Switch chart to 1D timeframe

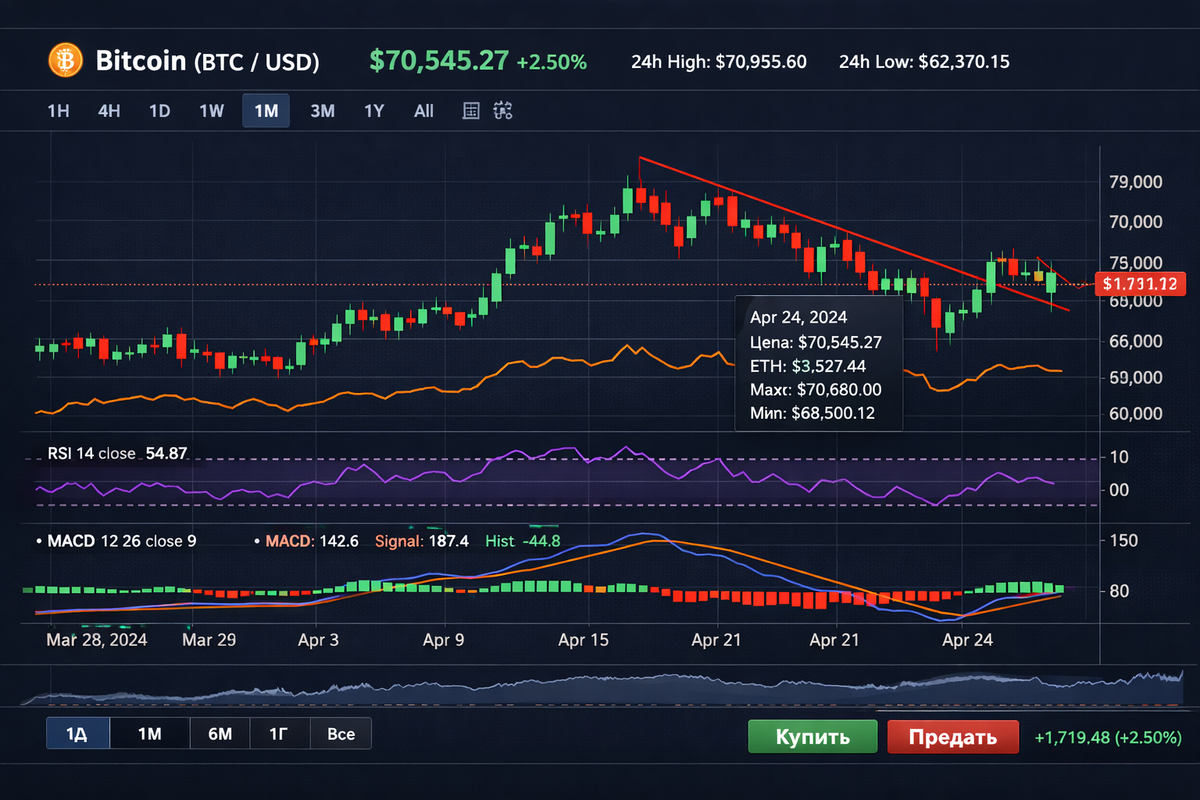coord(159,111)
